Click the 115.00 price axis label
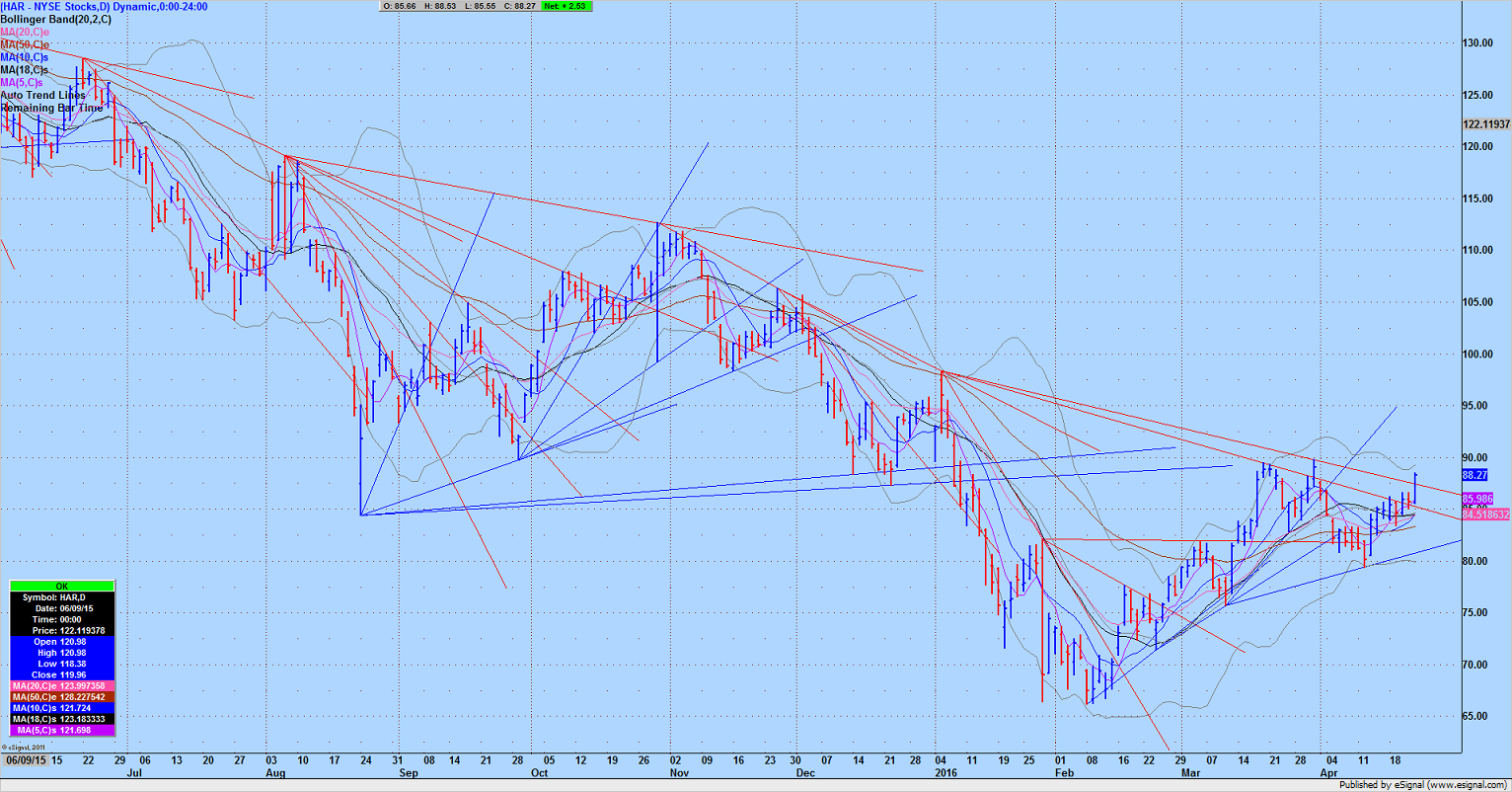Viewport: 1512px width, 792px height. (x=1478, y=198)
